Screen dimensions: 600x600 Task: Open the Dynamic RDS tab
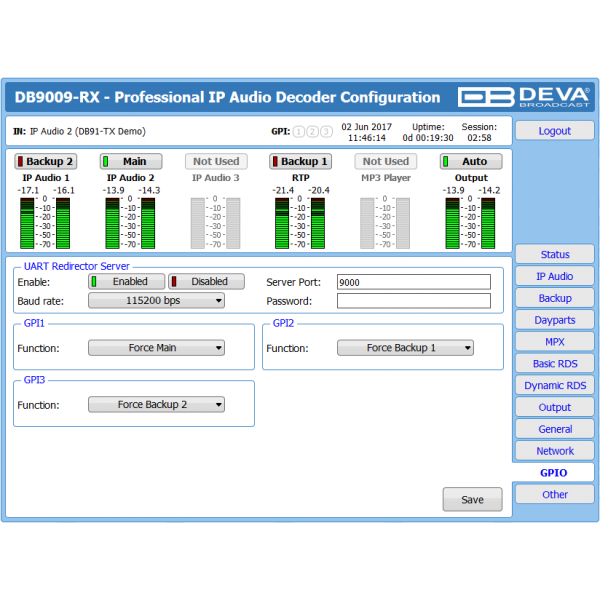[x=555, y=385]
